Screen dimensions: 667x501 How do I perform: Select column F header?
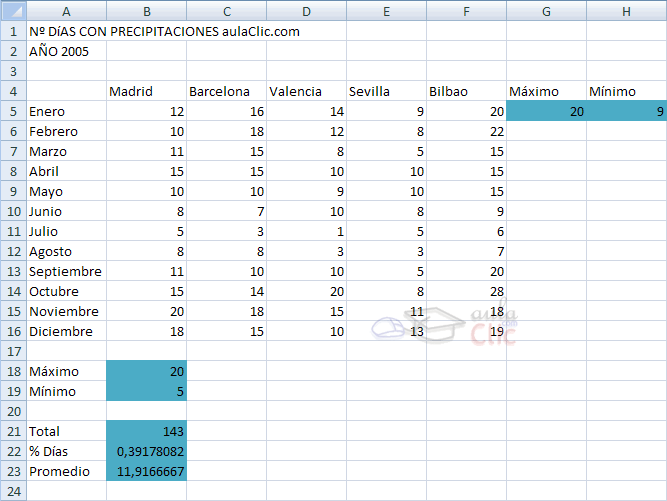[466, 10]
